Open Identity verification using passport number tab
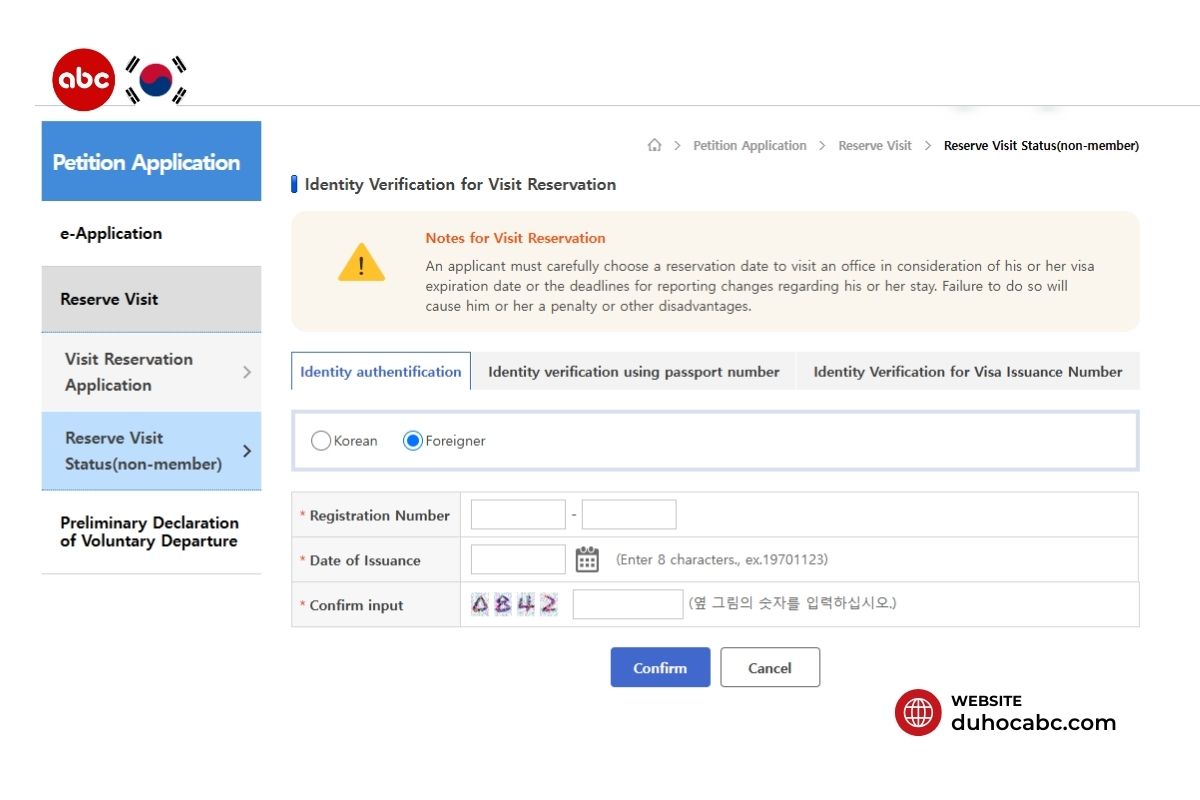1200x800 pixels. [633, 371]
